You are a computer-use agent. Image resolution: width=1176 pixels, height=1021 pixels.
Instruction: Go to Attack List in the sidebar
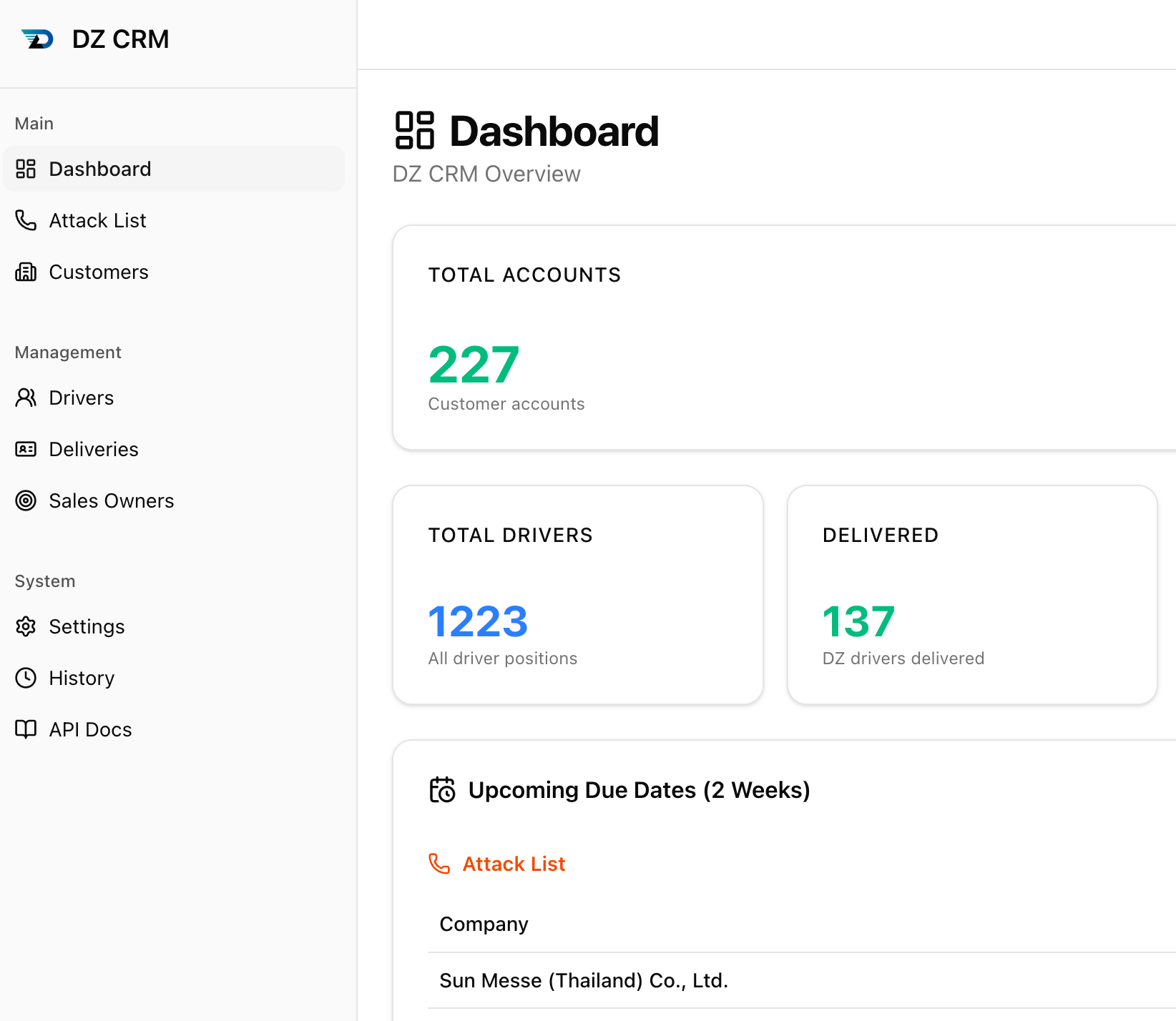point(174,220)
